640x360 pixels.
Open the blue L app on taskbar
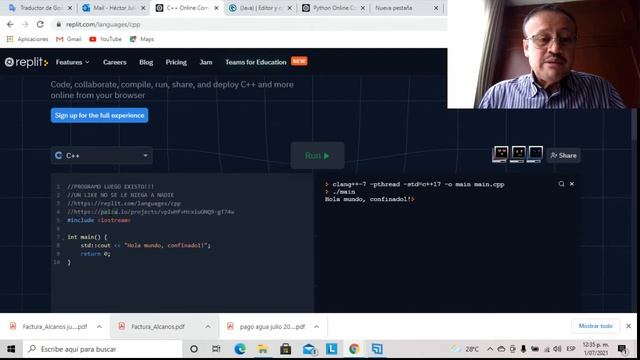(331, 349)
